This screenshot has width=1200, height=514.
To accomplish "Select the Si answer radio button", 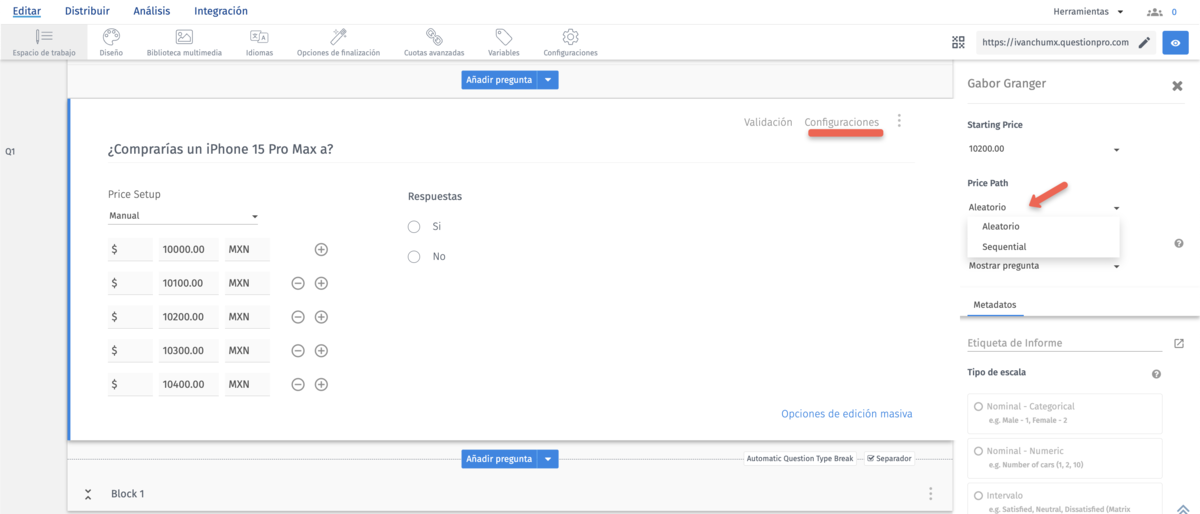I will tap(414, 227).
